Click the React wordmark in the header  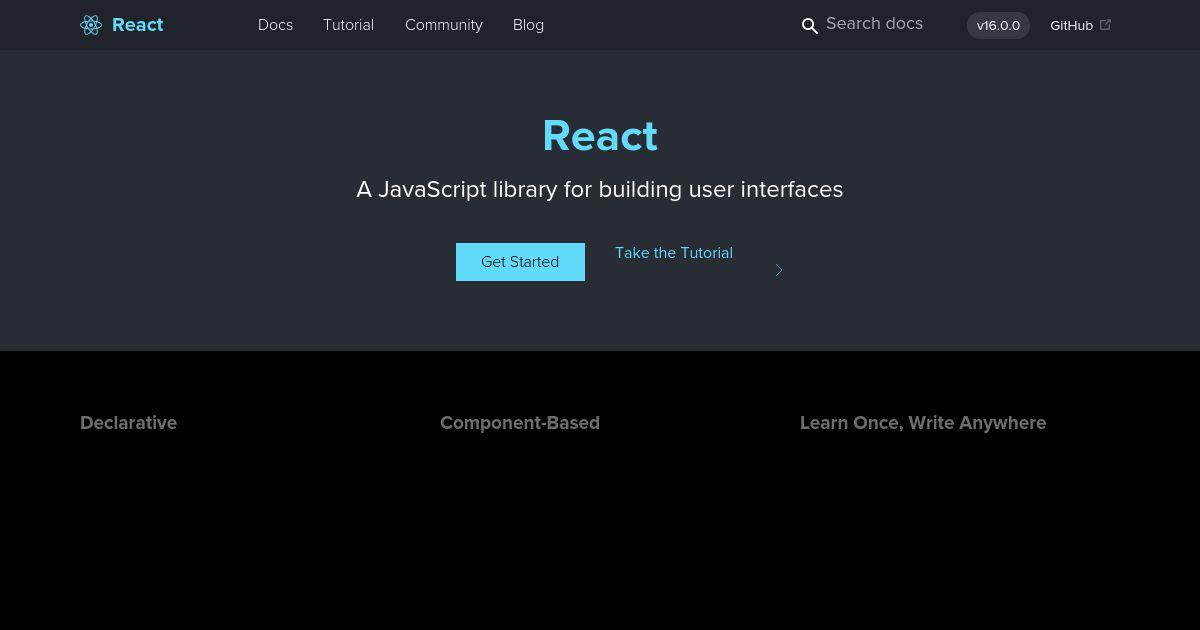coord(137,25)
